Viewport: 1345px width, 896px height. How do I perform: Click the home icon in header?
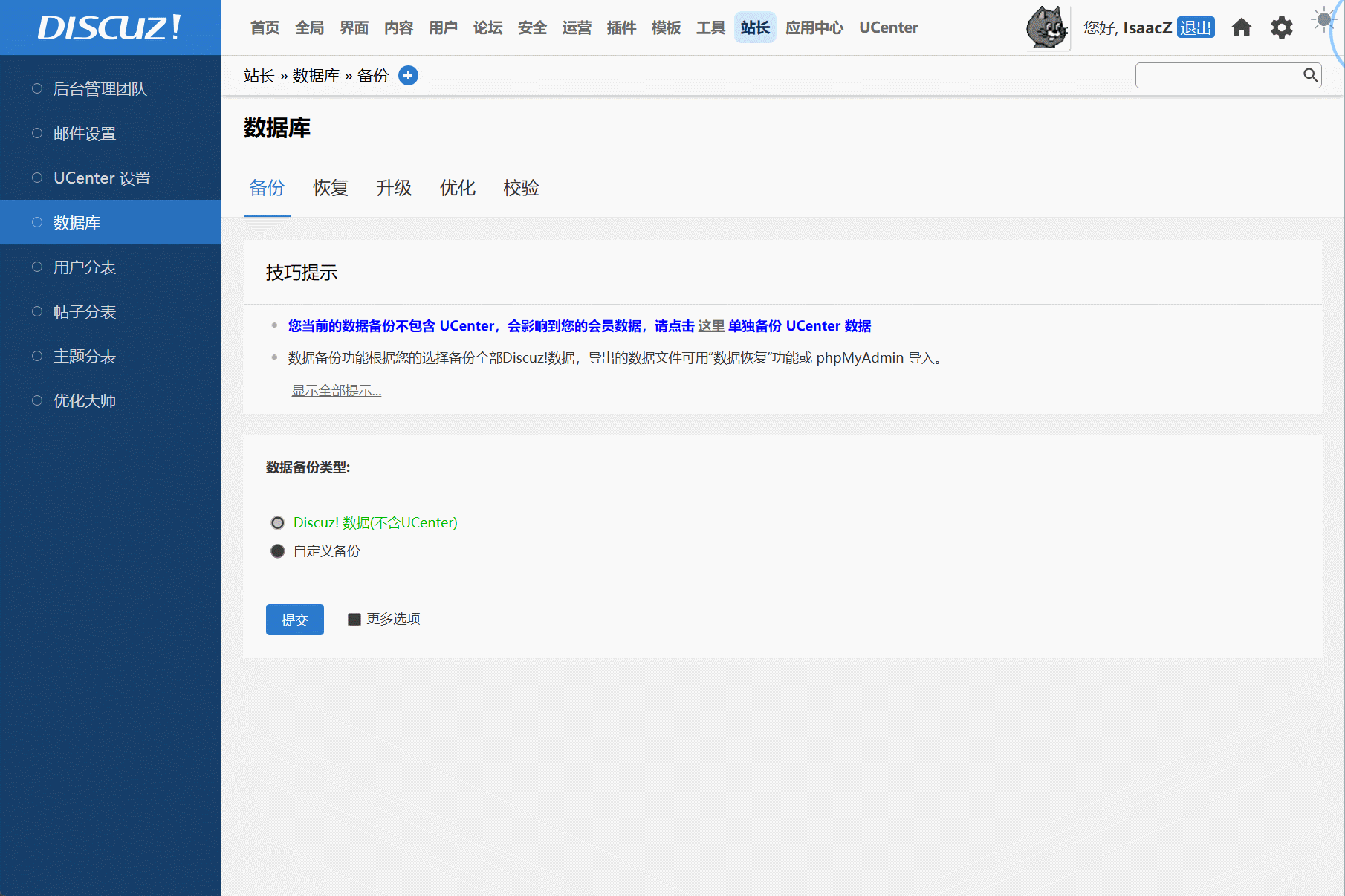[x=1242, y=27]
